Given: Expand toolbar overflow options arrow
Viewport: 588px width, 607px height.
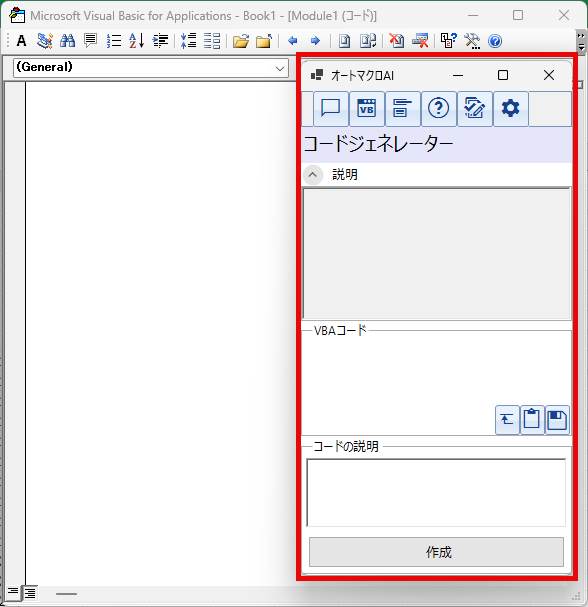Looking at the screenshot, I should pyautogui.click(x=581, y=41).
